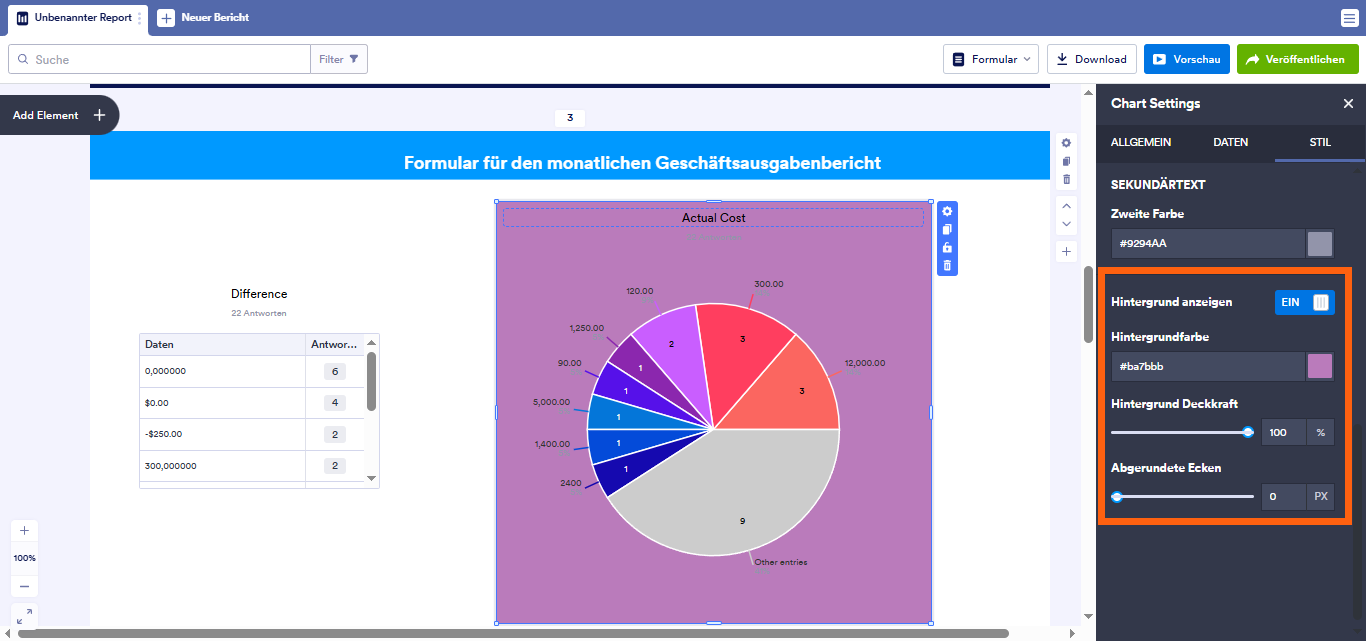This screenshot has height=641, width=1366.
Task: Open the Formular dropdown
Action: (990, 58)
